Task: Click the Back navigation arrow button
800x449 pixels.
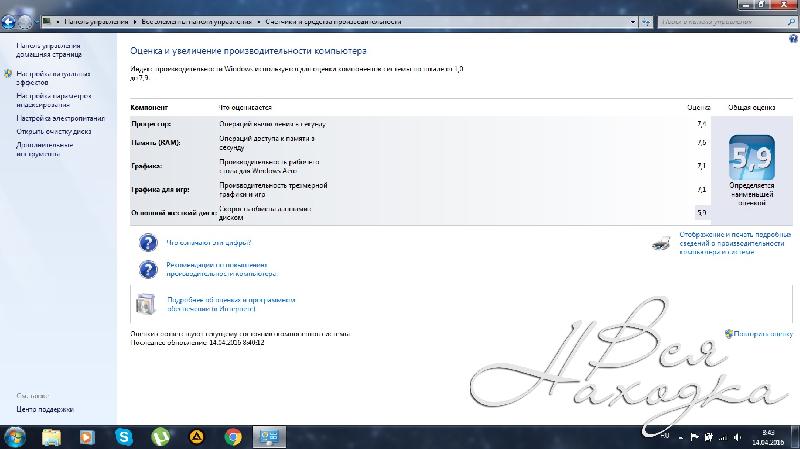Action: pos(9,21)
